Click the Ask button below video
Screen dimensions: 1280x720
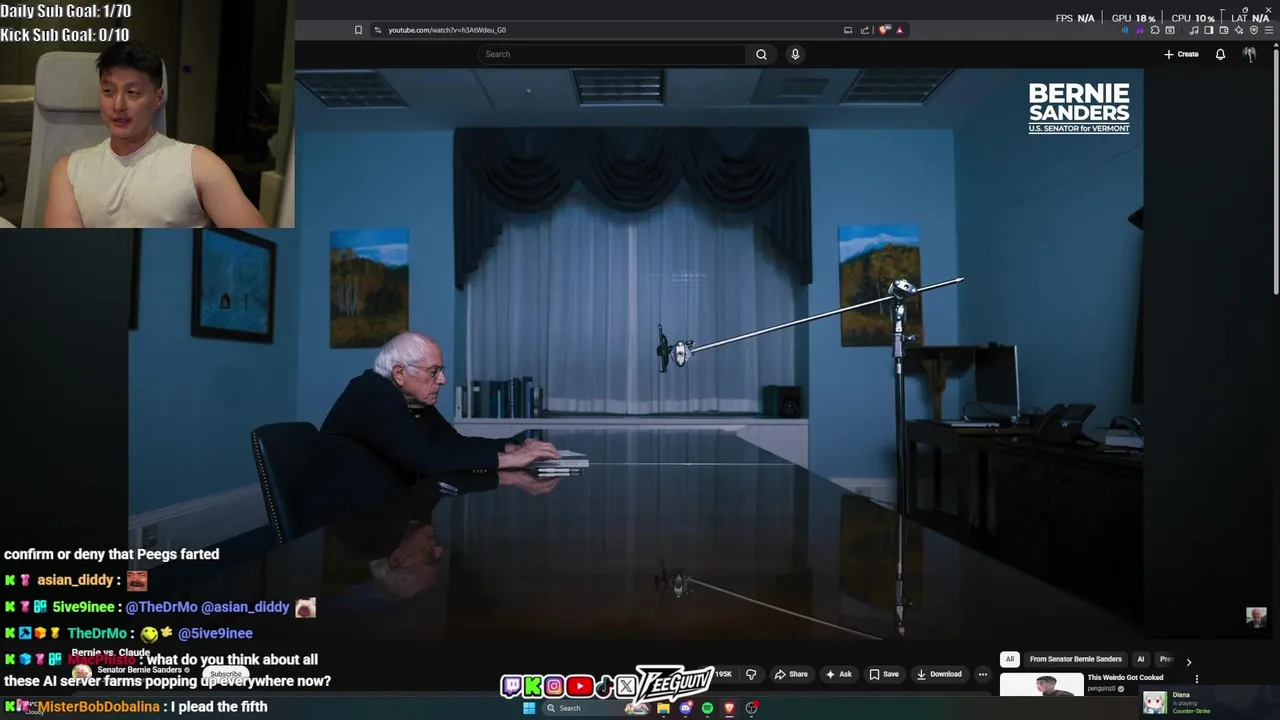pyautogui.click(x=838, y=674)
